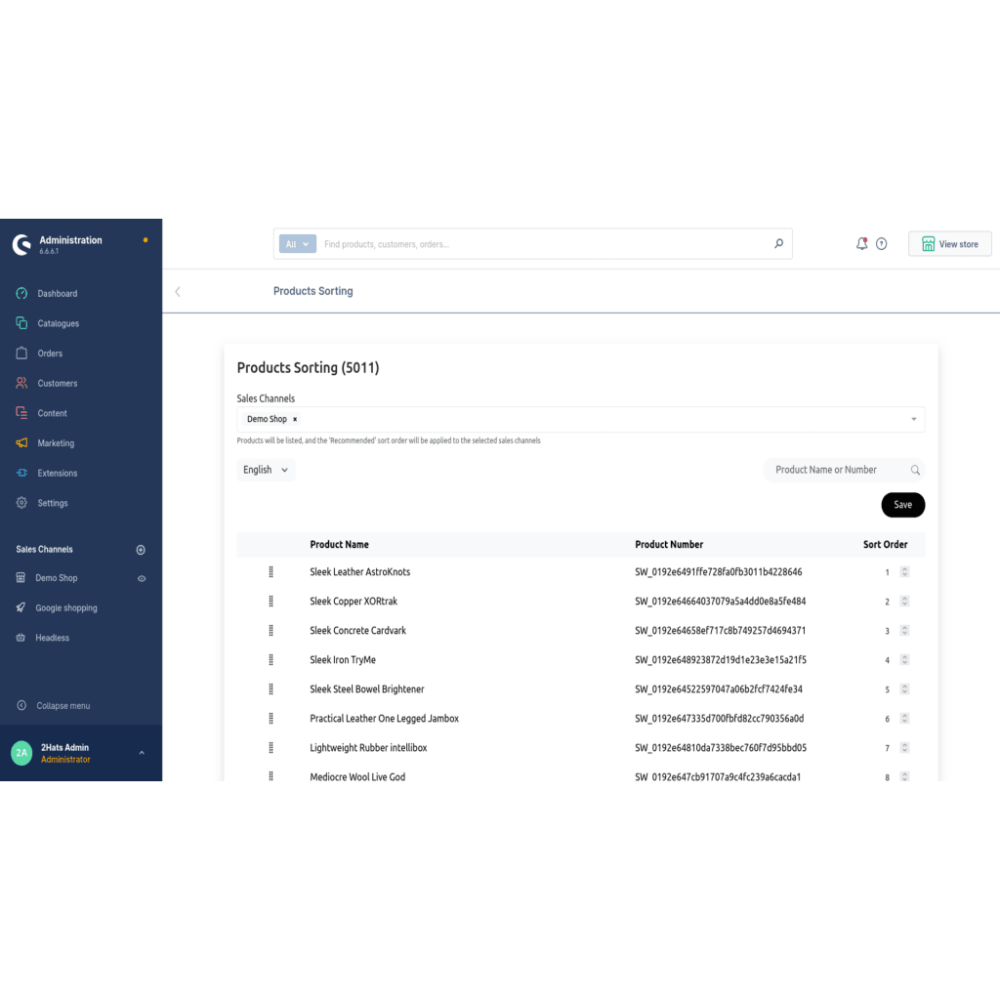The width and height of the screenshot is (1000, 1000).
Task: Focus the Product Name or Number field
Action: coord(837,470)
